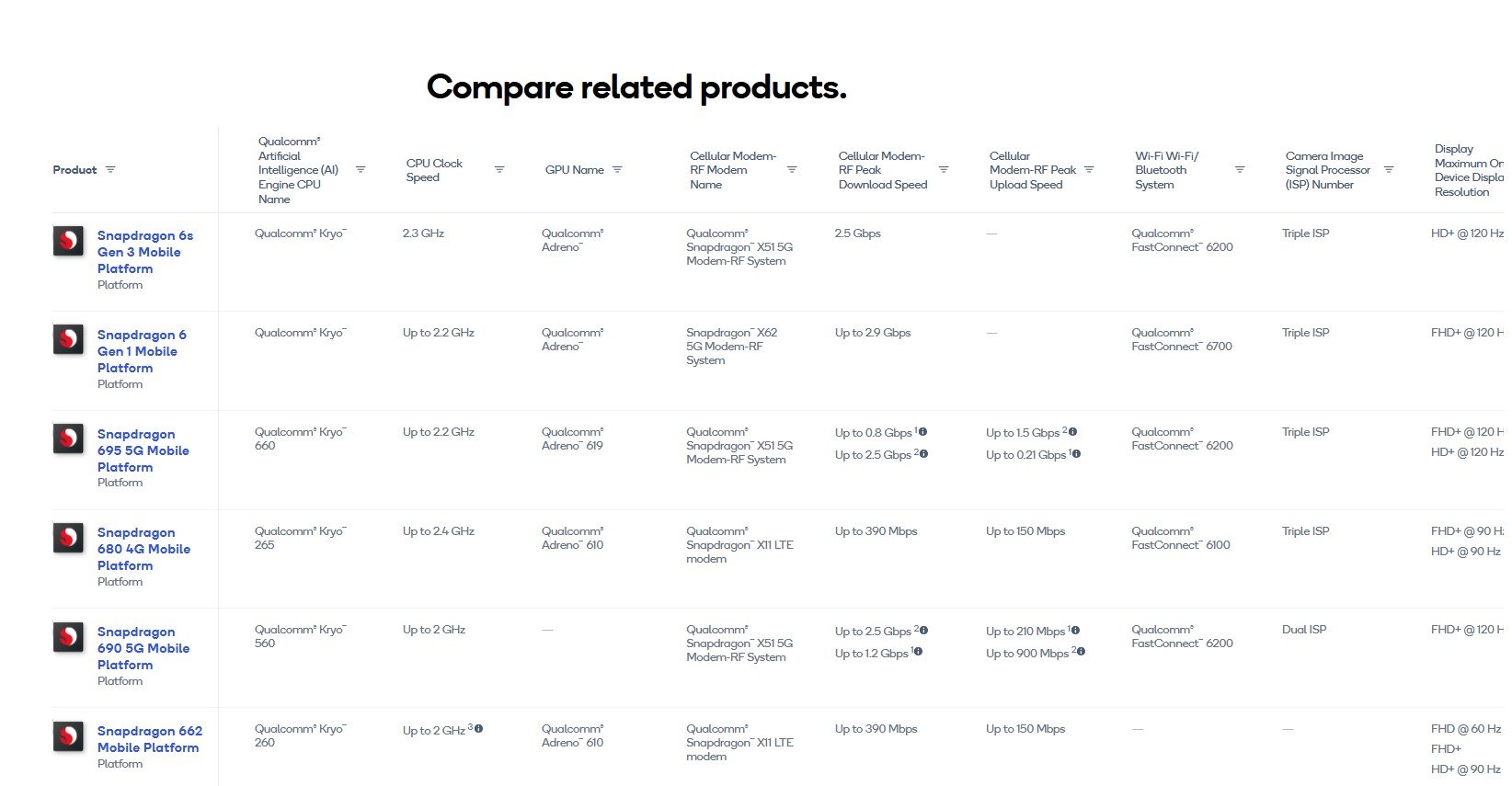1512x786 pixels.
Task: Click the Snapdragon 6s Gen 3 logo thumbnail
Action: 68,241
